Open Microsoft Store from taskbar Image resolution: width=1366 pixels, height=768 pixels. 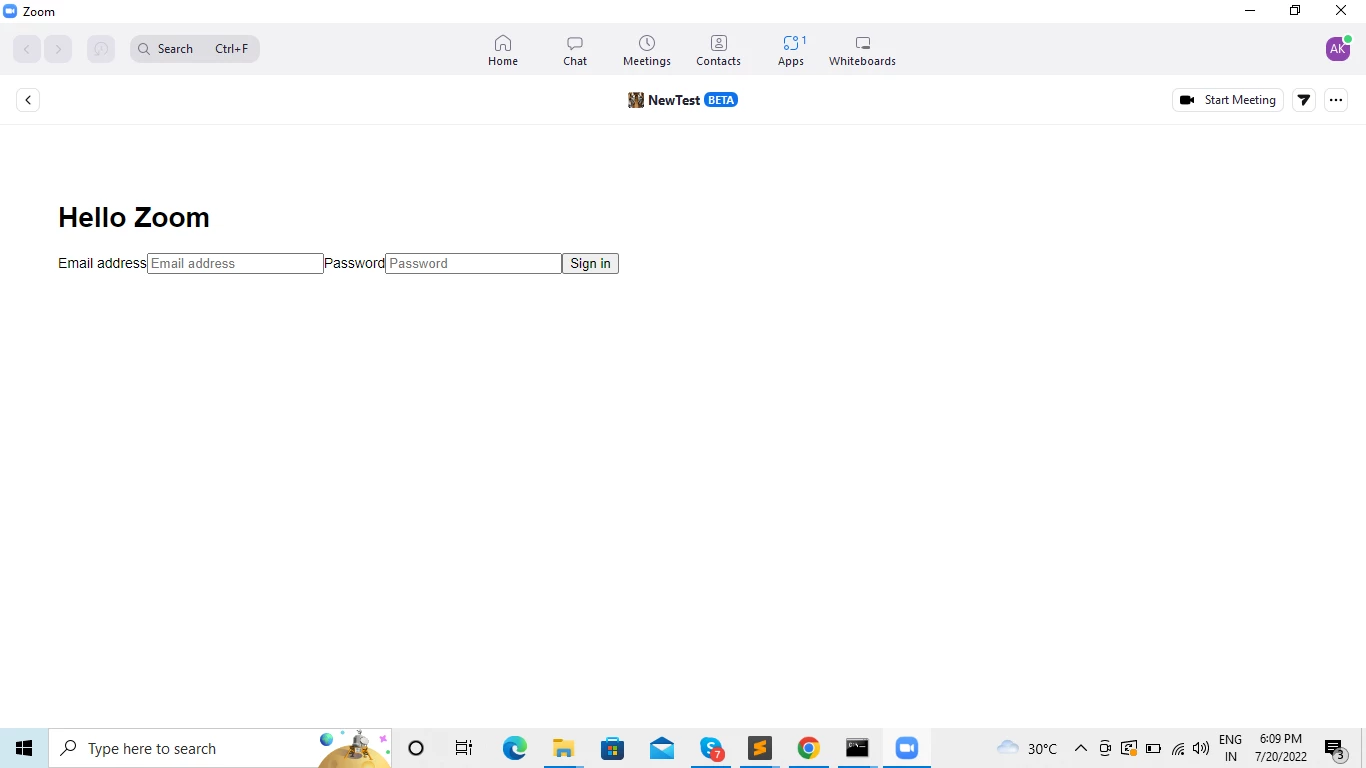[x=612, y=748]
